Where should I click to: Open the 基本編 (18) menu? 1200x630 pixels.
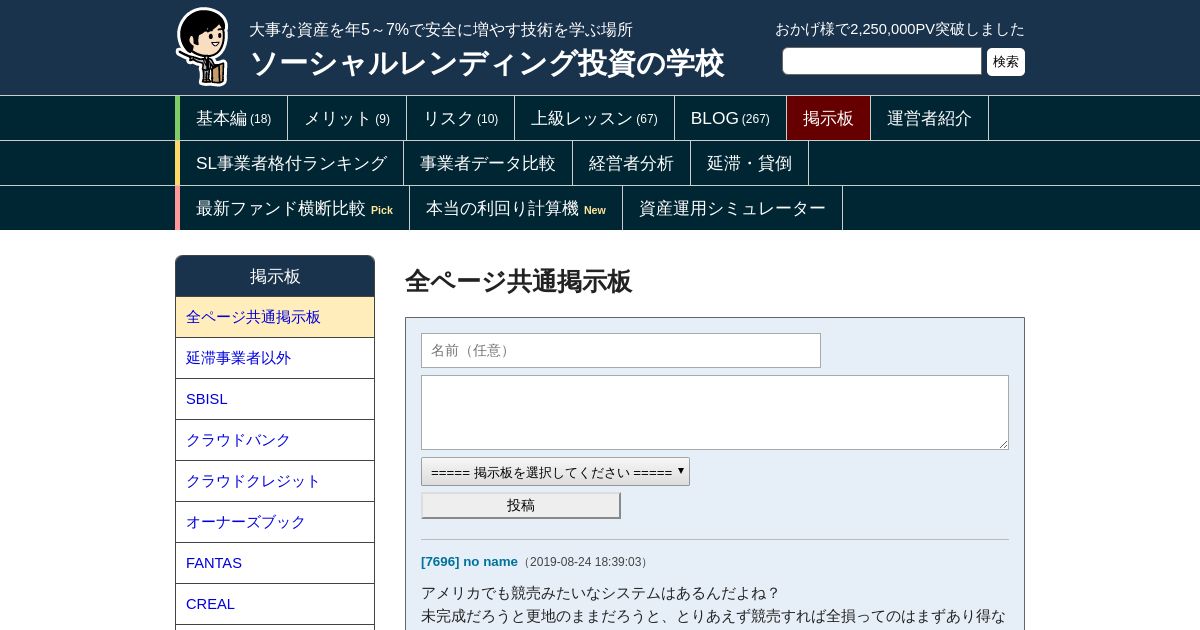(x=233, y=118)
